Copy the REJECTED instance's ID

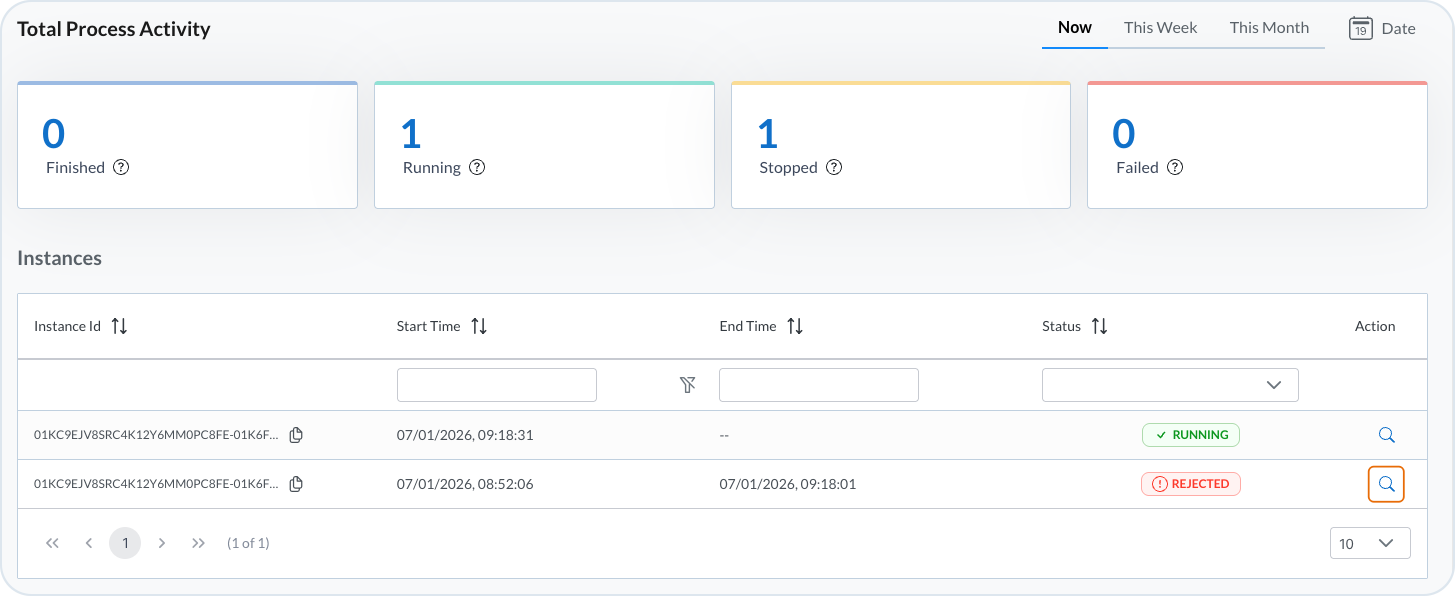pyautogui.click(x=296, y=484)
